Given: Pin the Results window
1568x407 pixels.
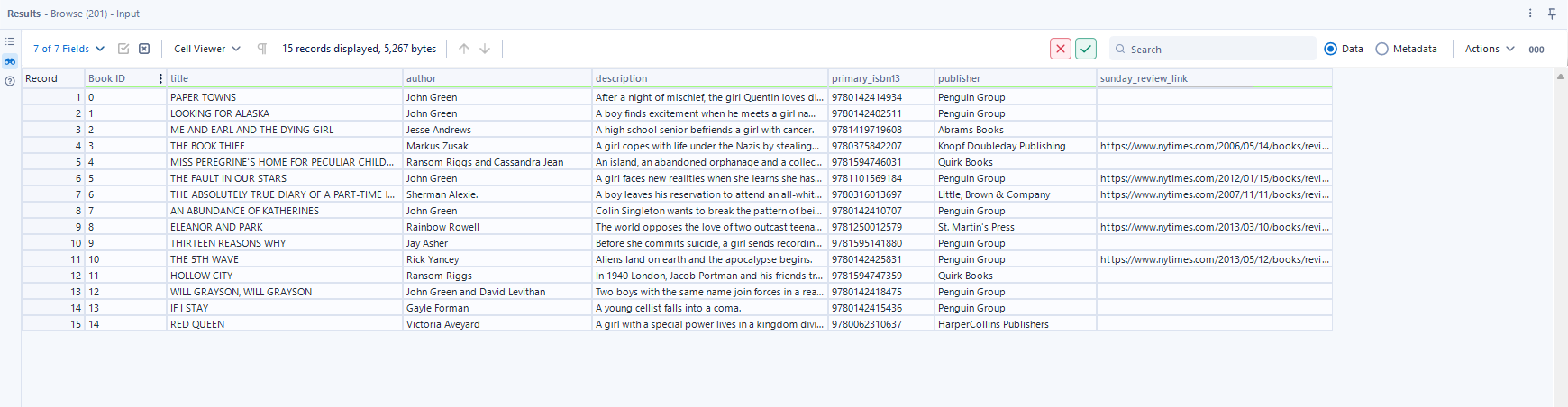Looking at the screenshot, I should click(x=1552, y=14).
